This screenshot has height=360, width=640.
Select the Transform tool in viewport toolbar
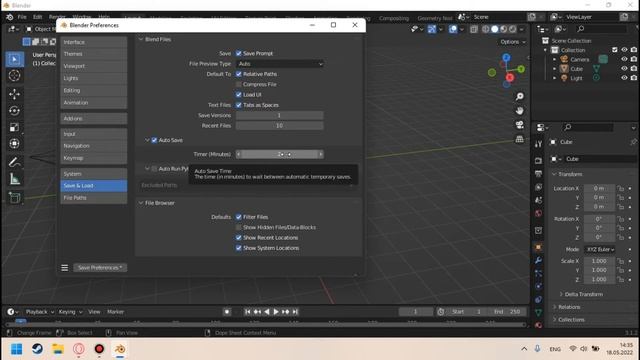14,144
